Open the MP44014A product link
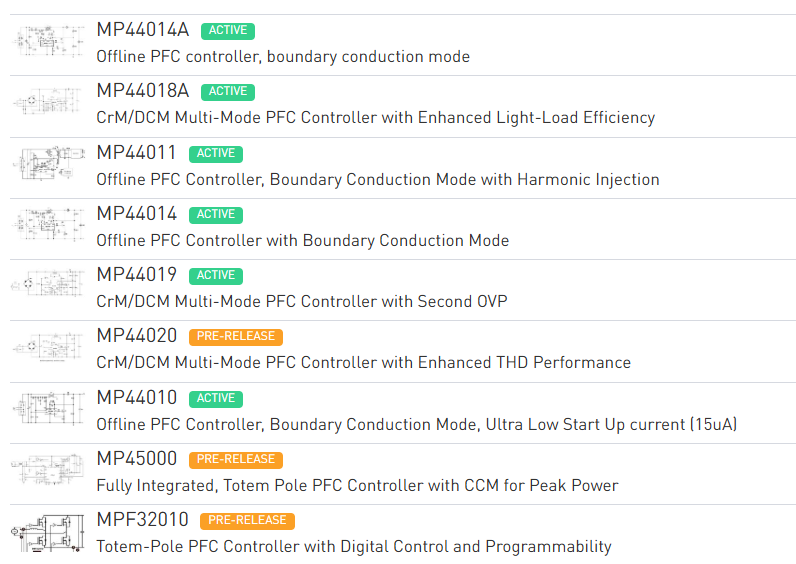The height and width of the screenshot is (564, 796). (x=142, y=30)
